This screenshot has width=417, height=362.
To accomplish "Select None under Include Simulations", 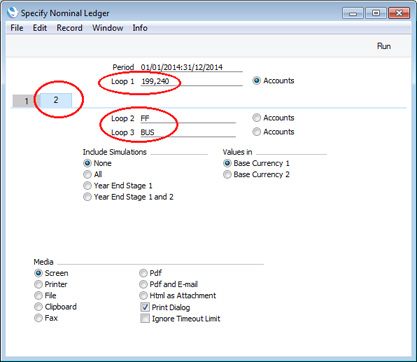I will coord(87,163).
